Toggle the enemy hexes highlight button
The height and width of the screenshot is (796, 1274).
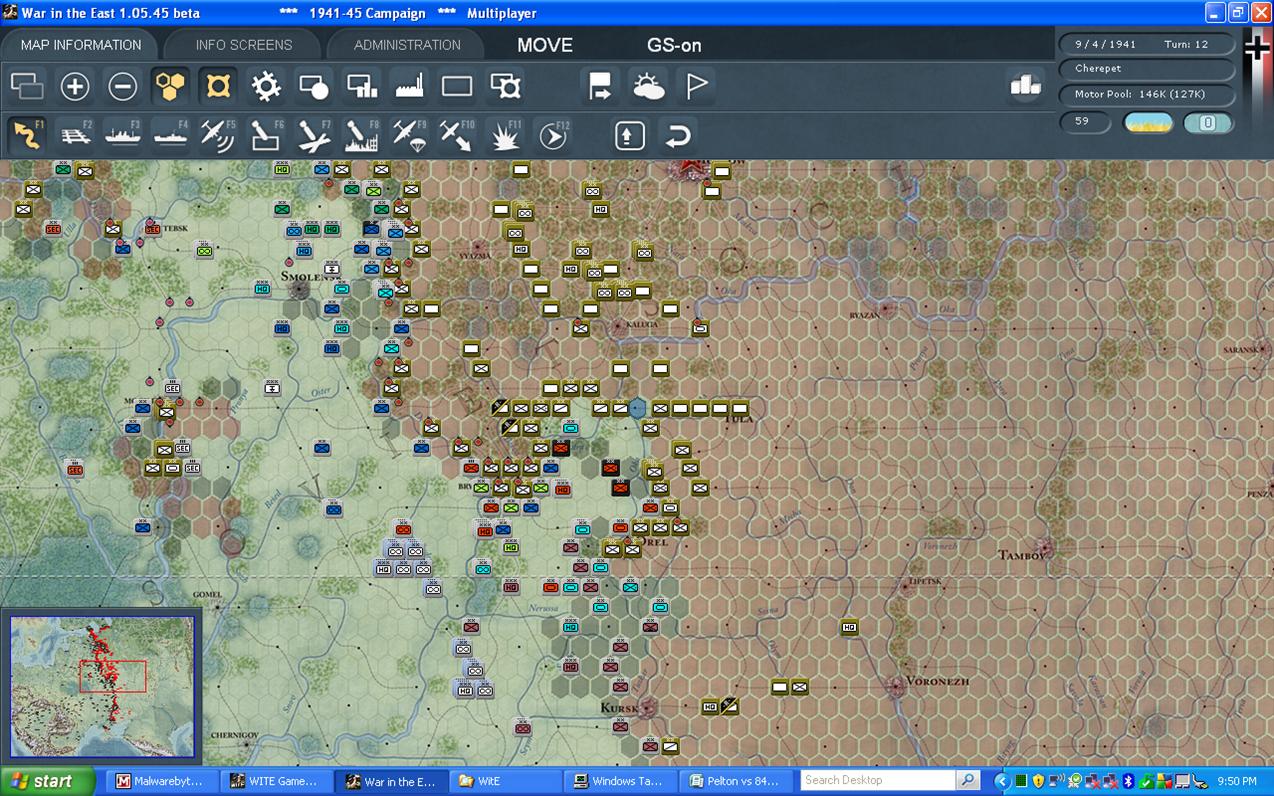click(x=218, y=87)
